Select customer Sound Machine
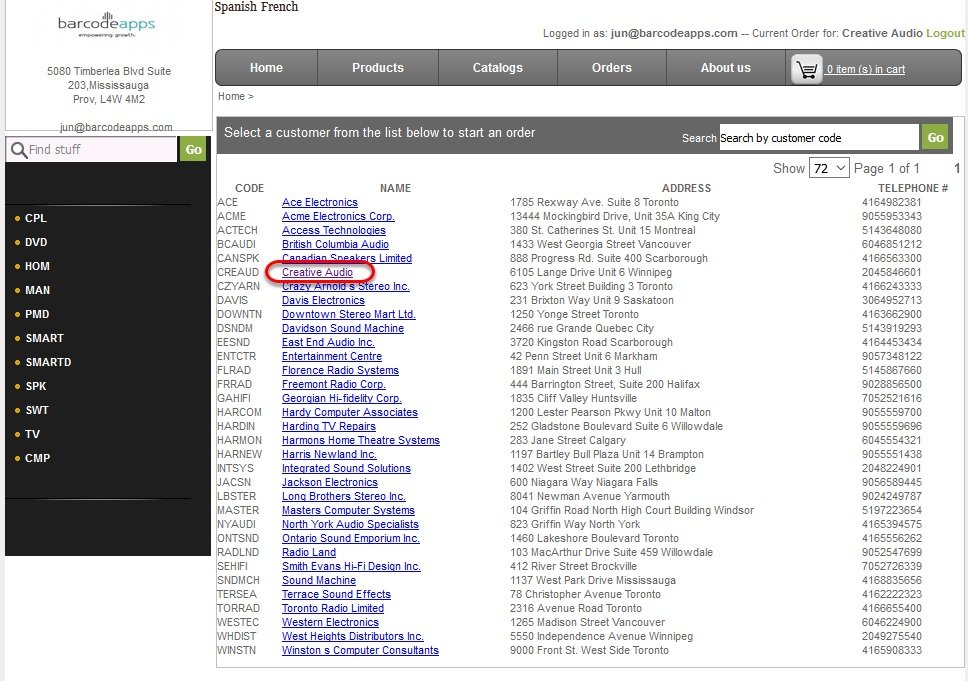This screenshot has width=968, height=681. pos(319,580)
